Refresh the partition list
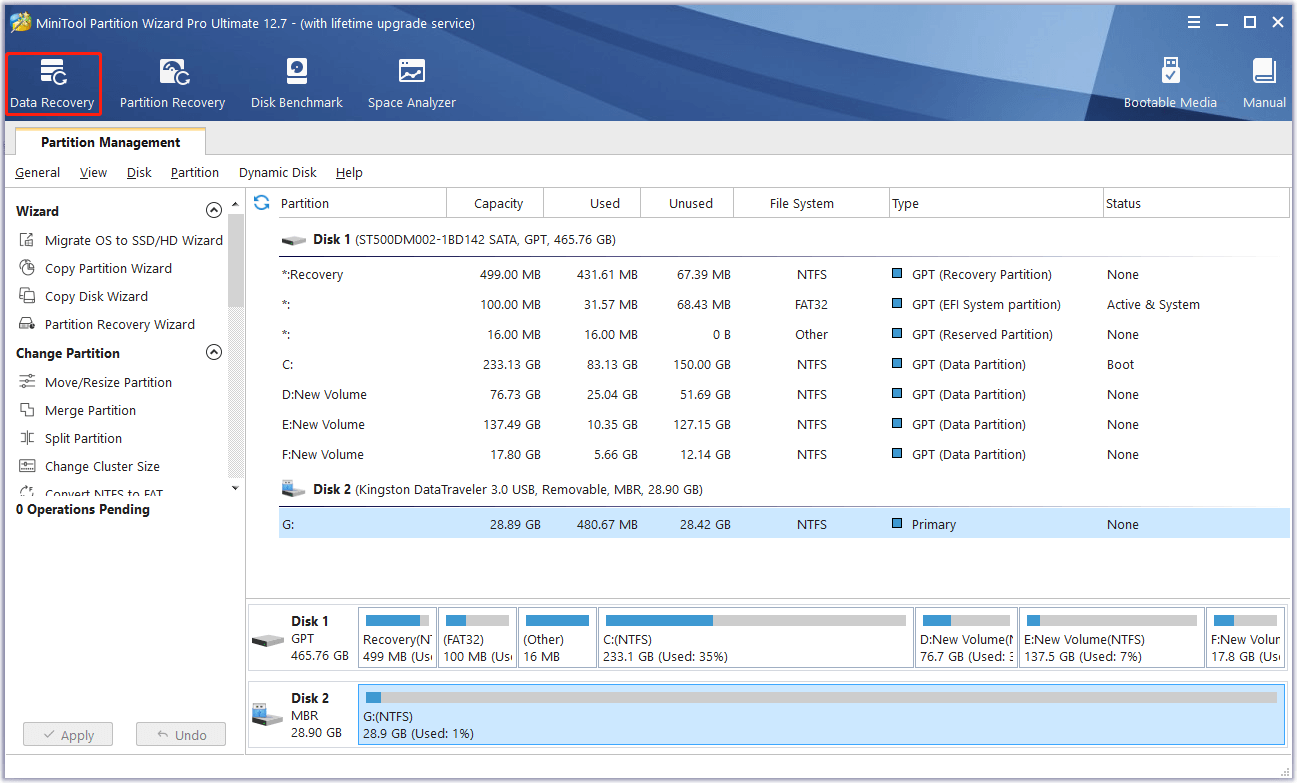The height and width of the screenshot is (783, 1297). (x=262, y=203)
